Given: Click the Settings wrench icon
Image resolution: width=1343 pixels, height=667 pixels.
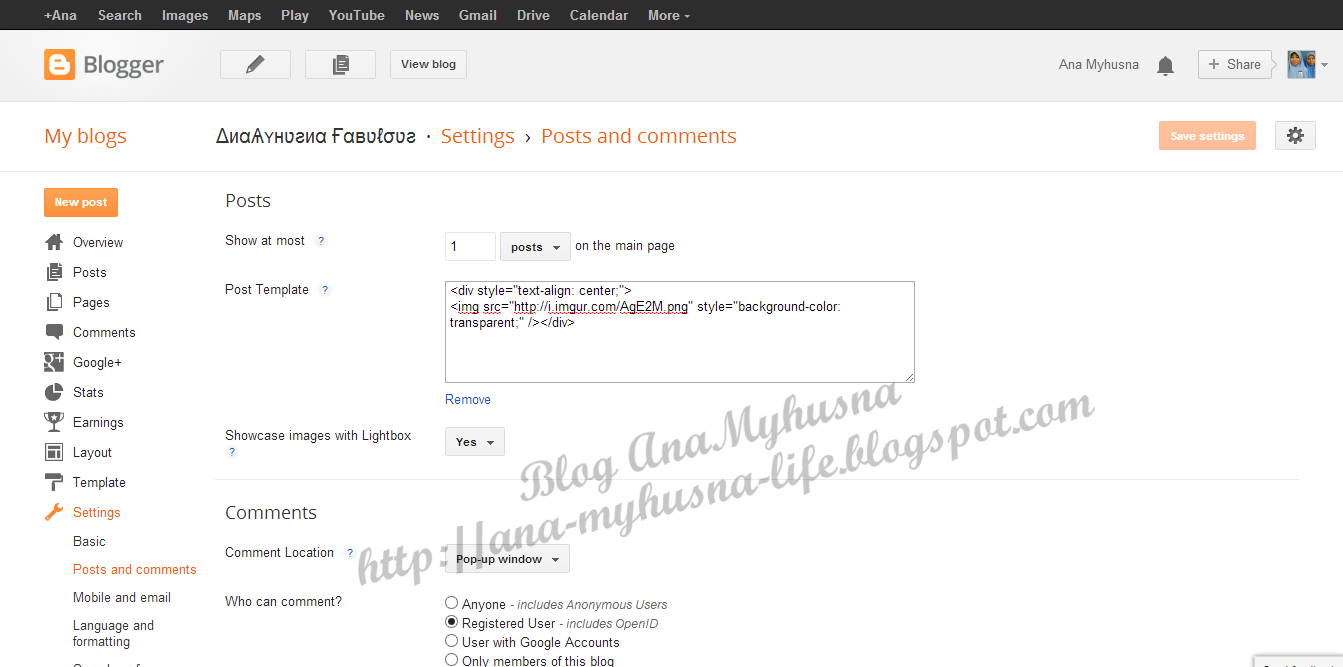Looking at the screenshot, I should [54, 512].
